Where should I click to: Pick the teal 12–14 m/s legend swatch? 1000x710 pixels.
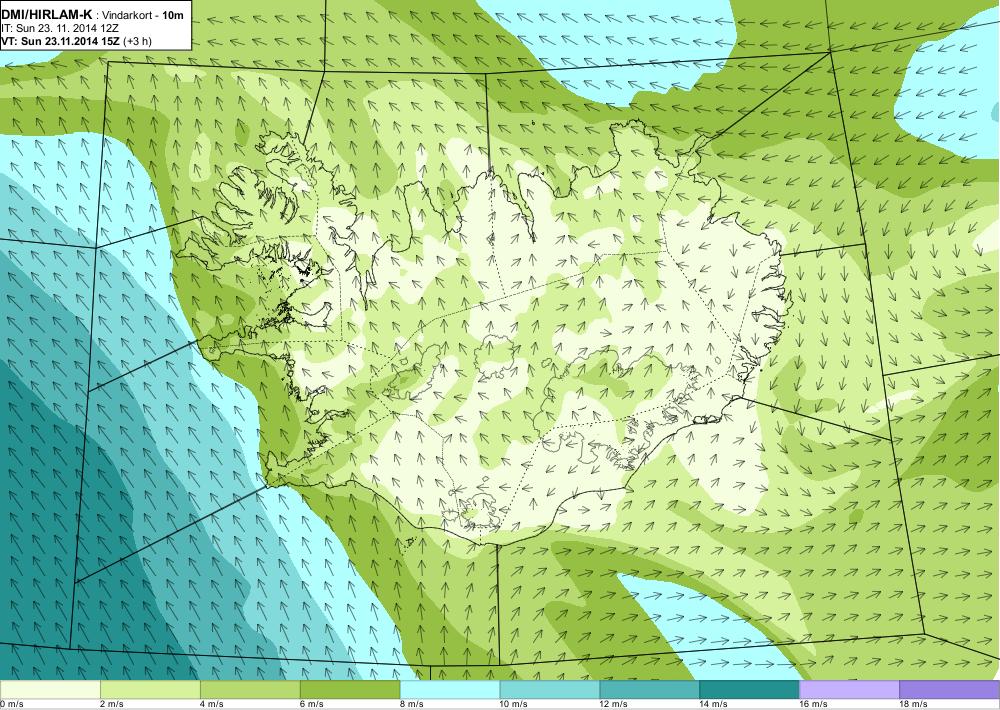pos(650,690)
